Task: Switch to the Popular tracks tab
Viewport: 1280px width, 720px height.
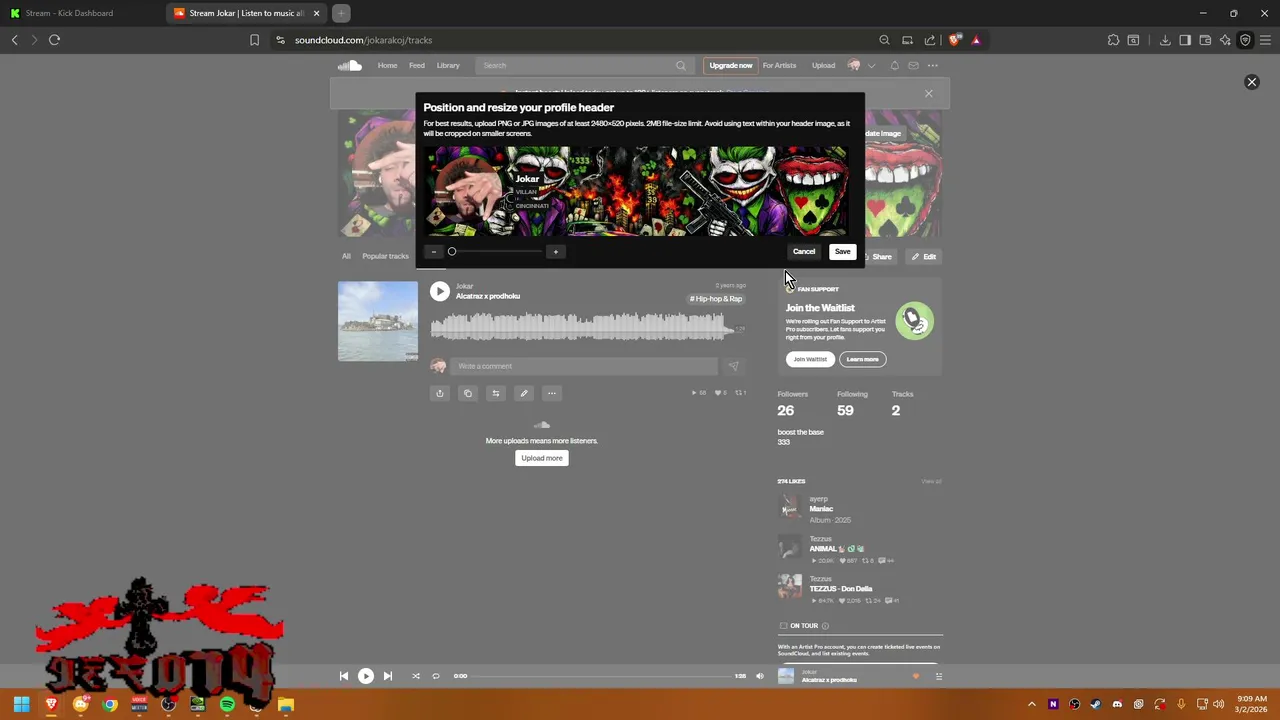Action: [x=385, y=256]
